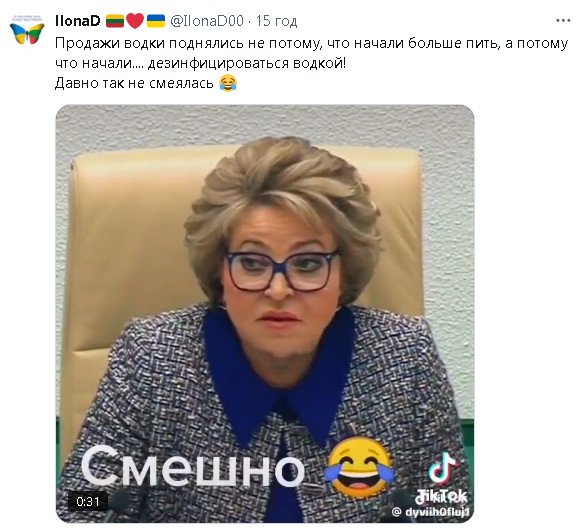Click the 0:31 video duration badge
Viewport: 576px width, 532px height.
pos(88,502)
